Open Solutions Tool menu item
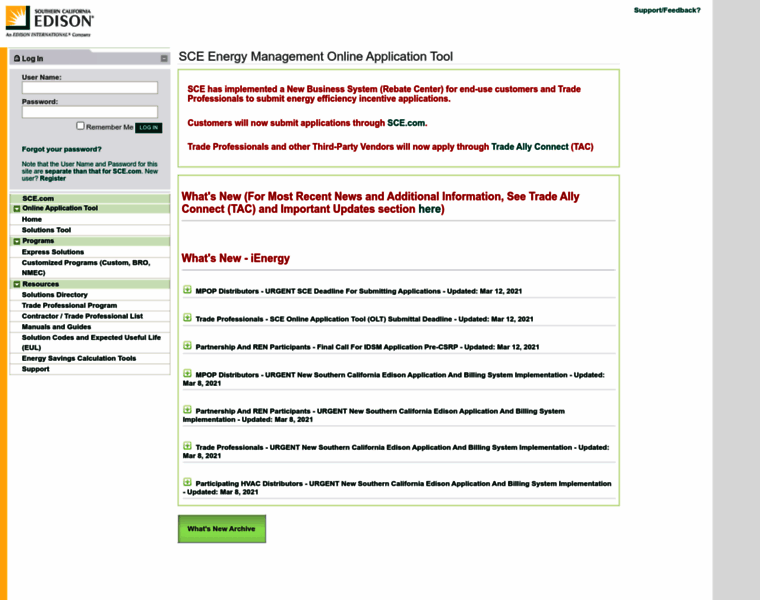The height and width of the screenshot is (600, 760). point(46,230)
